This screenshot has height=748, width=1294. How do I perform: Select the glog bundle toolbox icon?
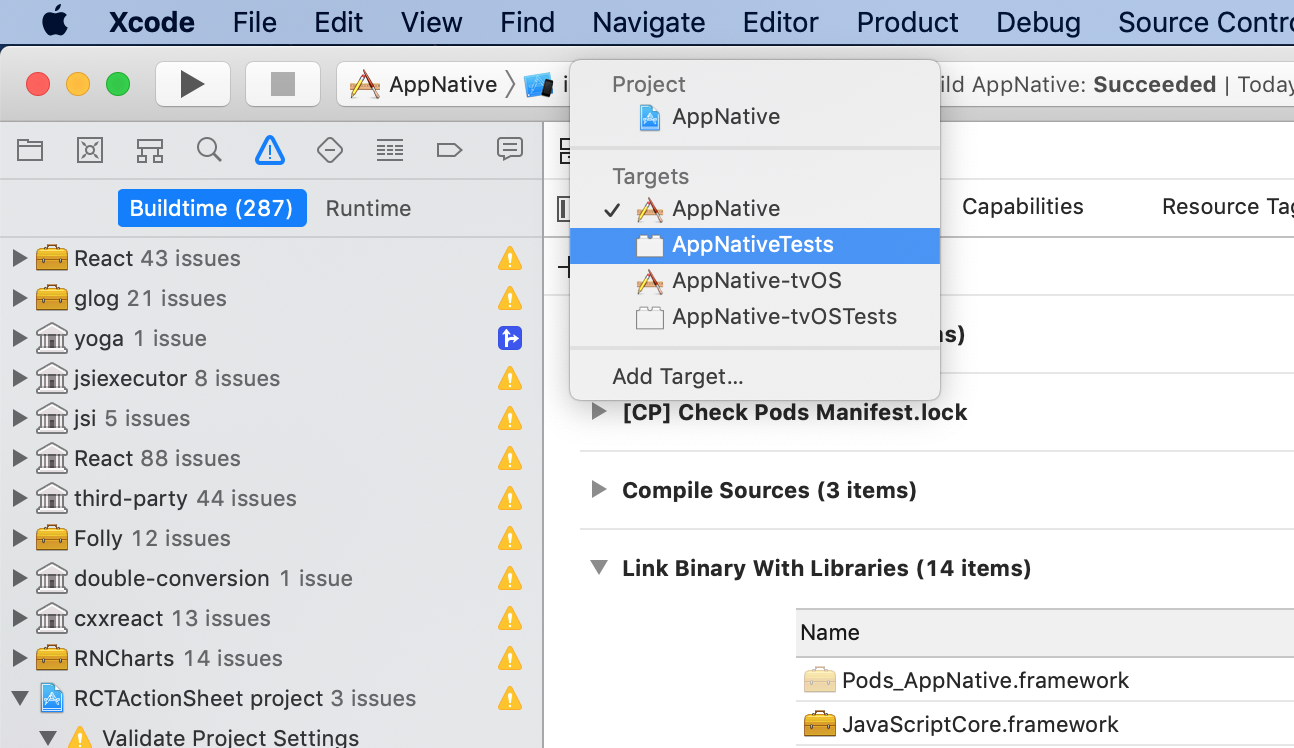(52, 298)
